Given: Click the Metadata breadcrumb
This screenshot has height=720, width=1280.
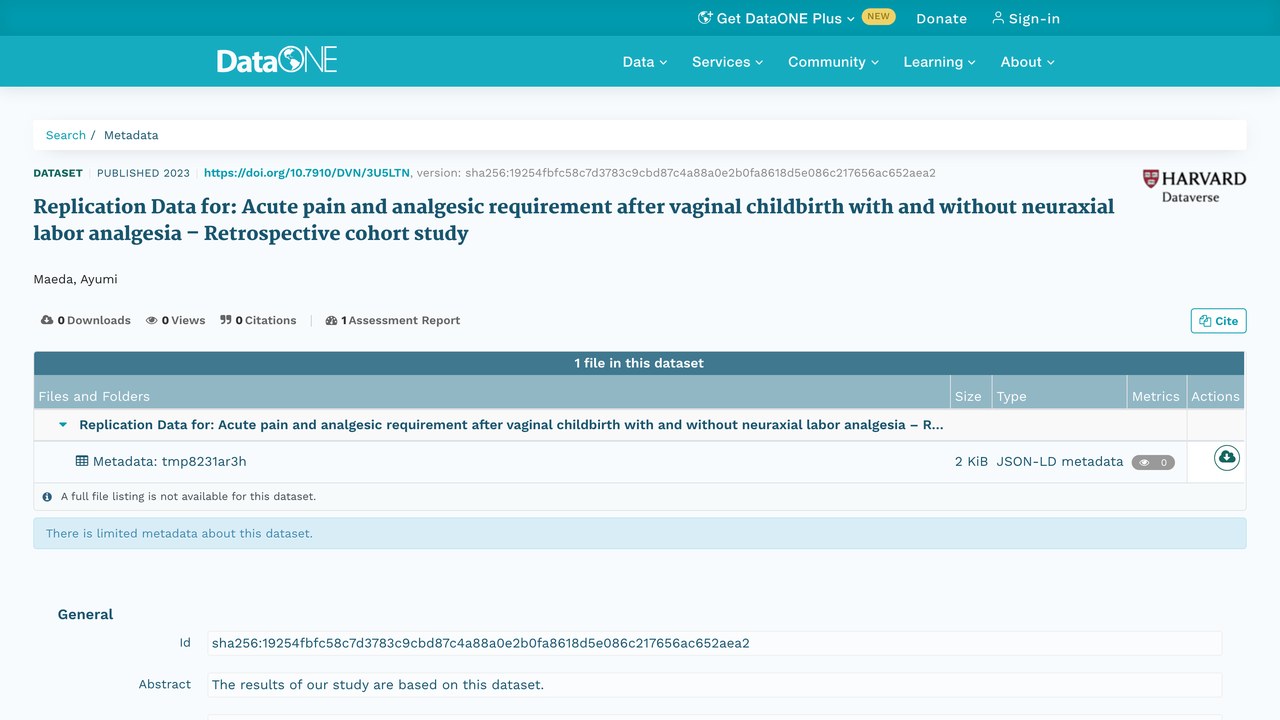Looking at the screenshot, I should pos(131,135).
